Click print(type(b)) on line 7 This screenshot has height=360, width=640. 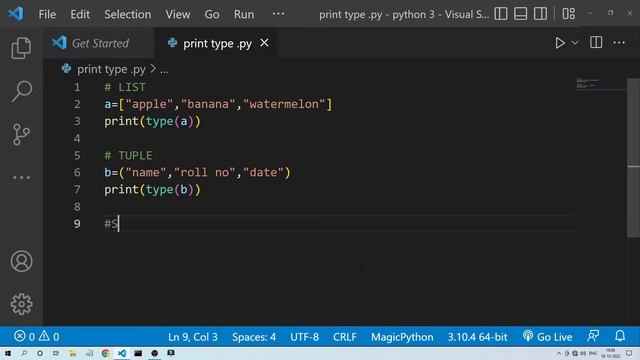[x=152, y=189]
